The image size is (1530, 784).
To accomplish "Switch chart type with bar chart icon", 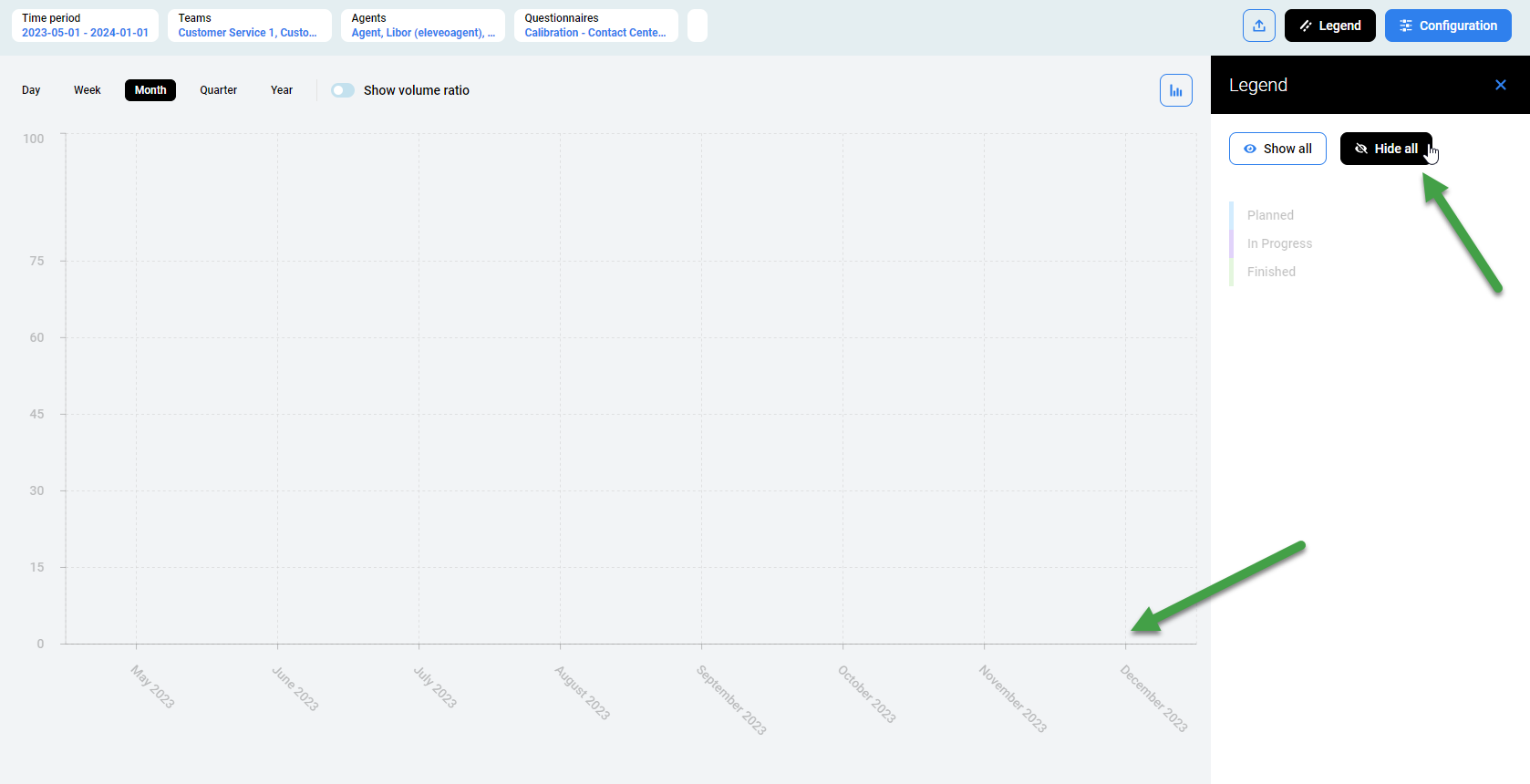I will click(x=1175, y=90).
